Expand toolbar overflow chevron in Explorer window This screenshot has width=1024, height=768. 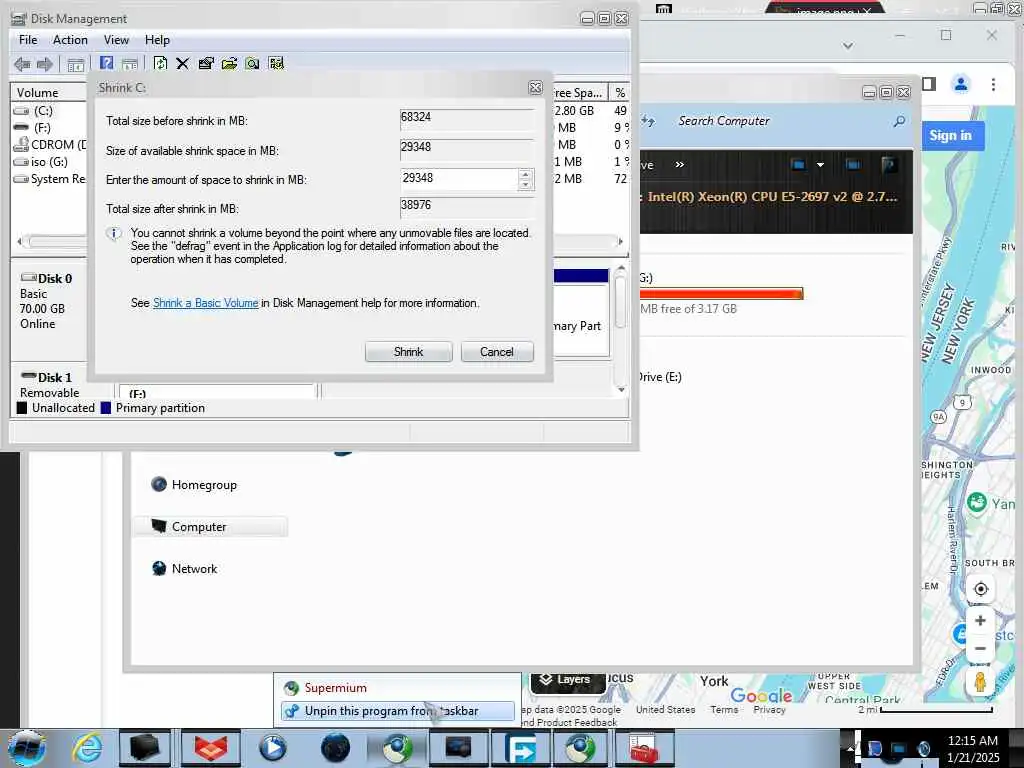[679, 165]
